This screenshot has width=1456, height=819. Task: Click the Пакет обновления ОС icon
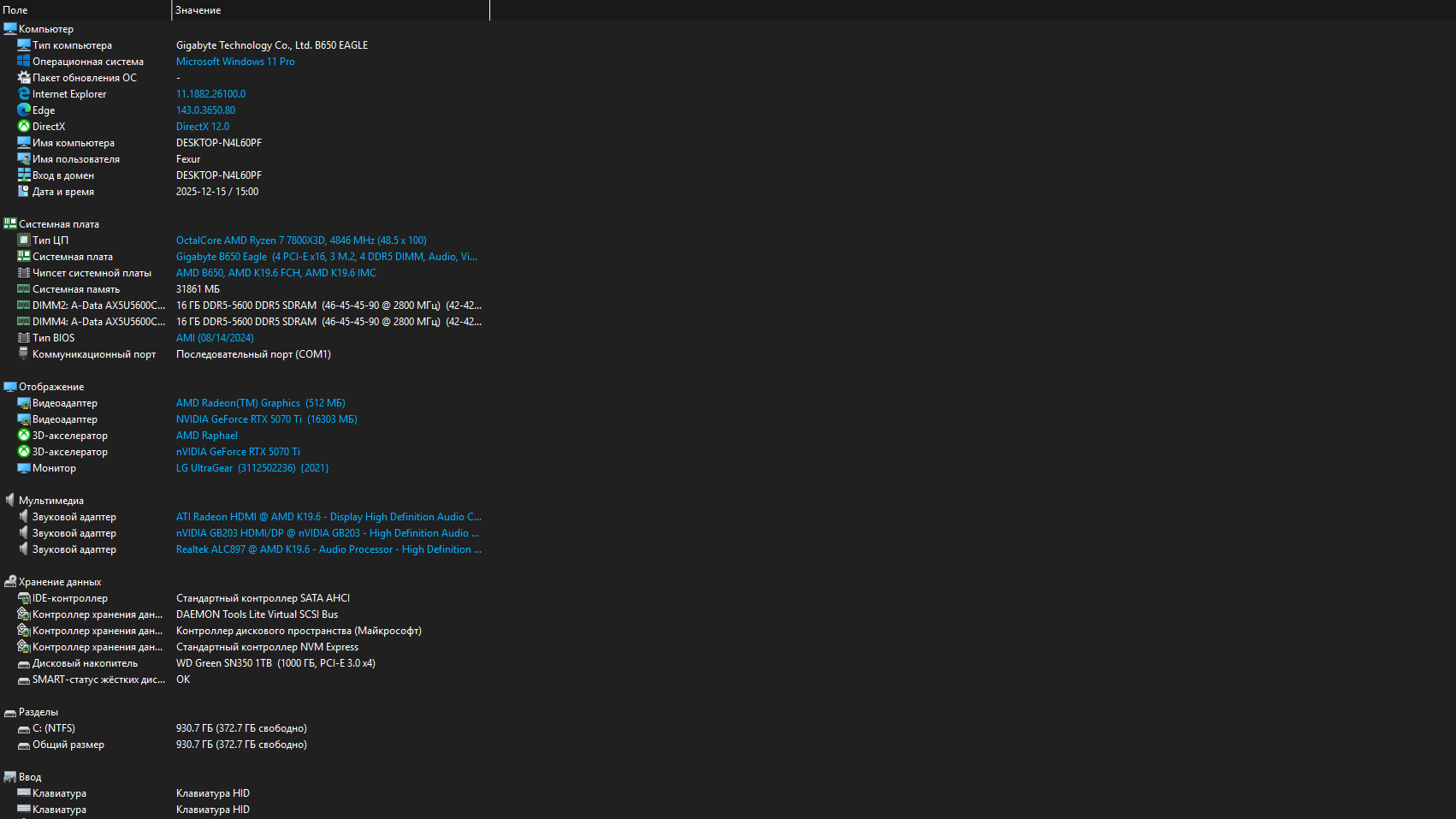[24, 78]
